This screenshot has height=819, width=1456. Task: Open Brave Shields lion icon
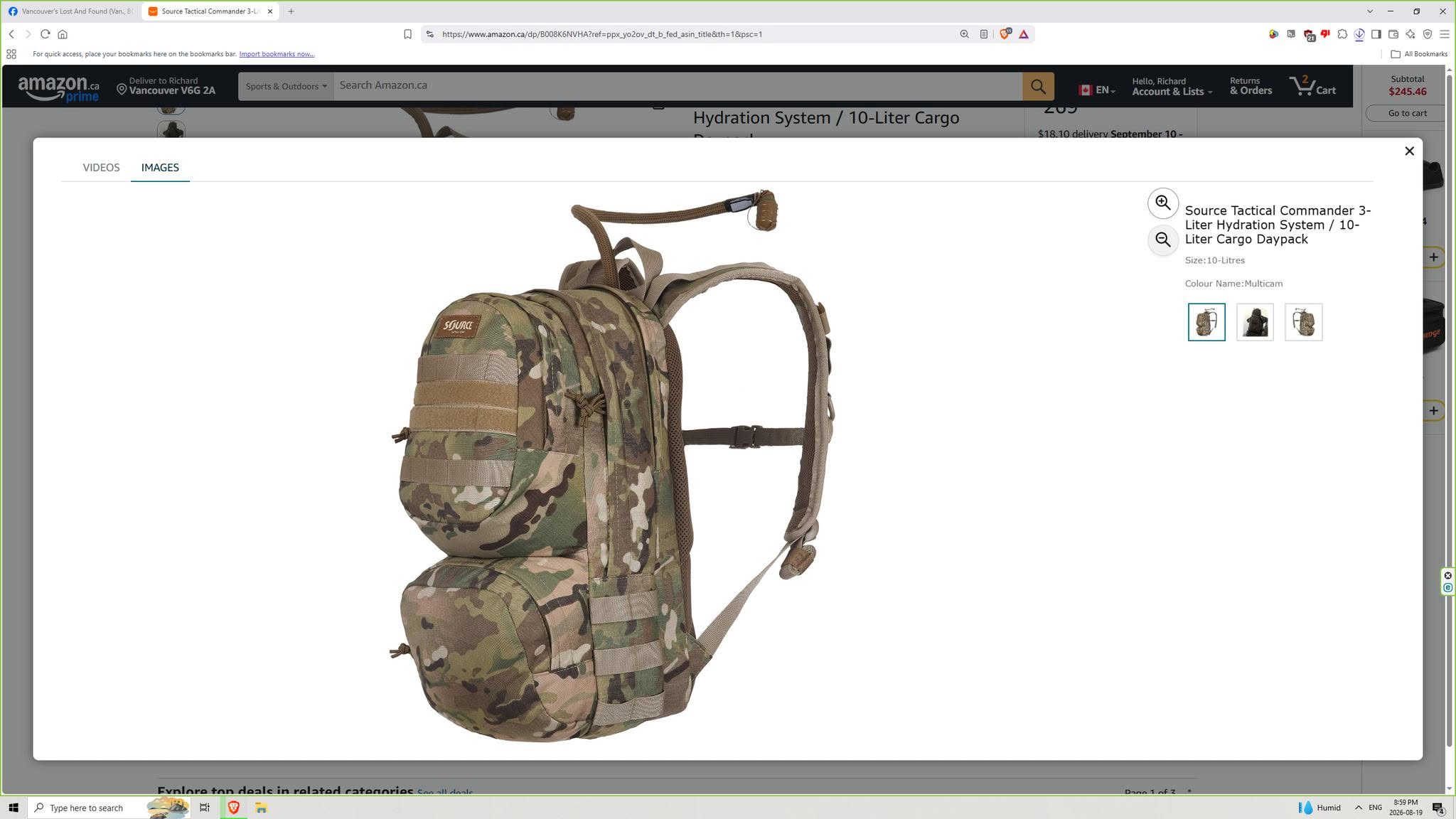[1005, 34]
